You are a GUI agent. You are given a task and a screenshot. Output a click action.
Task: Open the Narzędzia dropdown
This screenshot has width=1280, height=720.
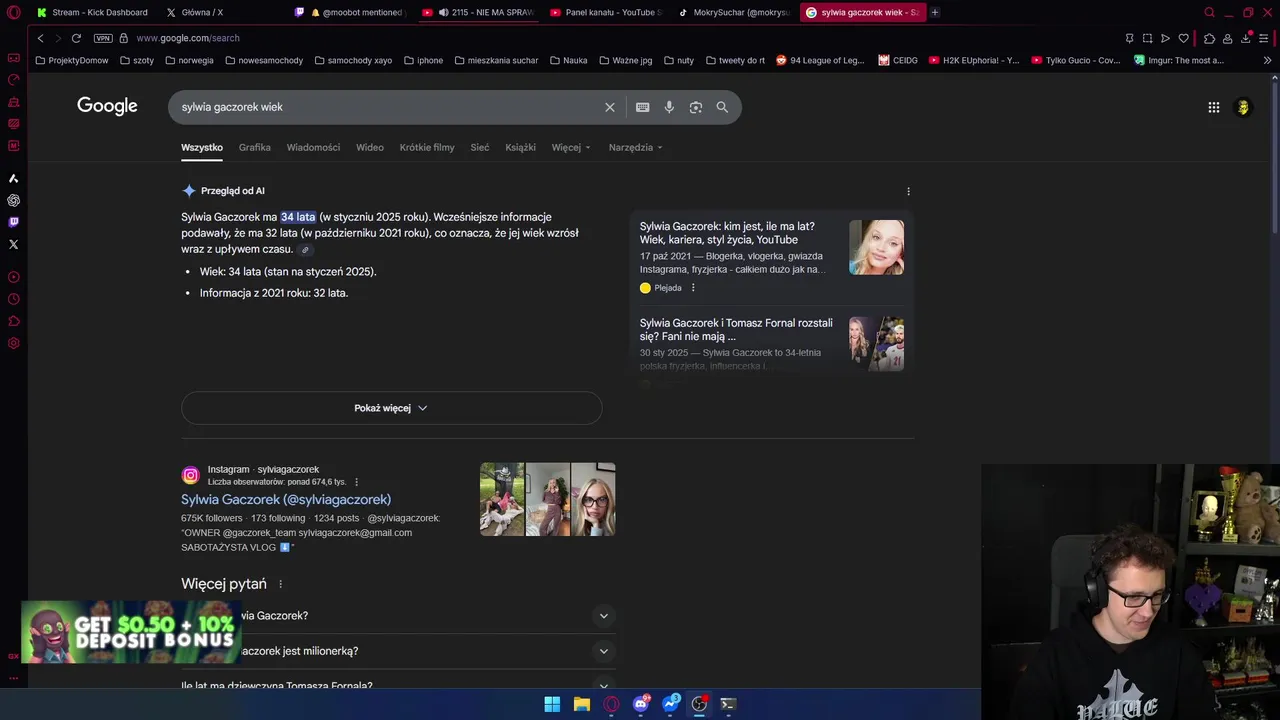click(x=636, y=147)
